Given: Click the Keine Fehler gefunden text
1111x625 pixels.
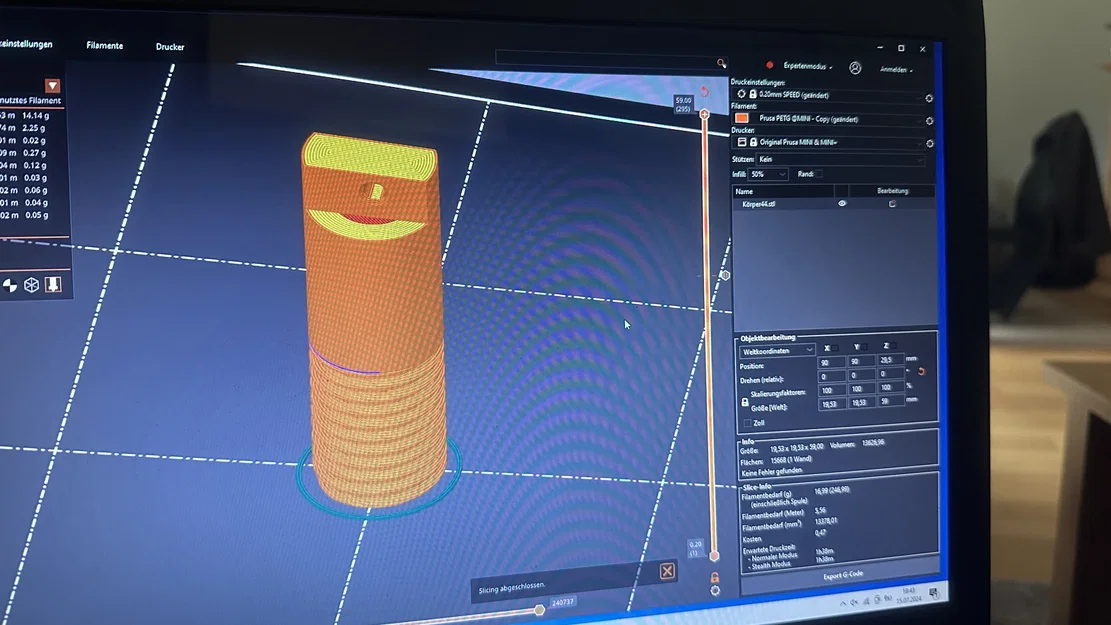Looking at the screenshot, I should pyautogui.click(x=772, y=472).
